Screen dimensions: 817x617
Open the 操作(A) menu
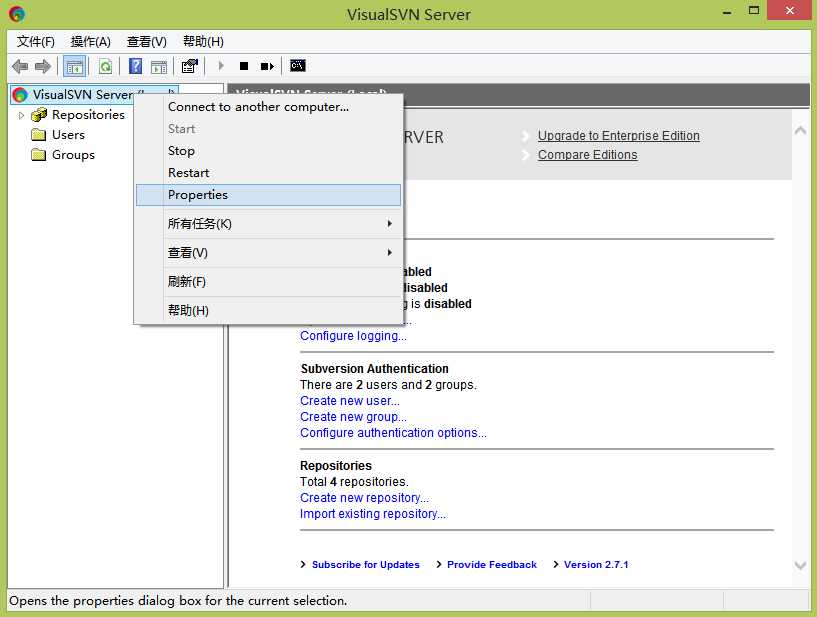pos(91,42)
